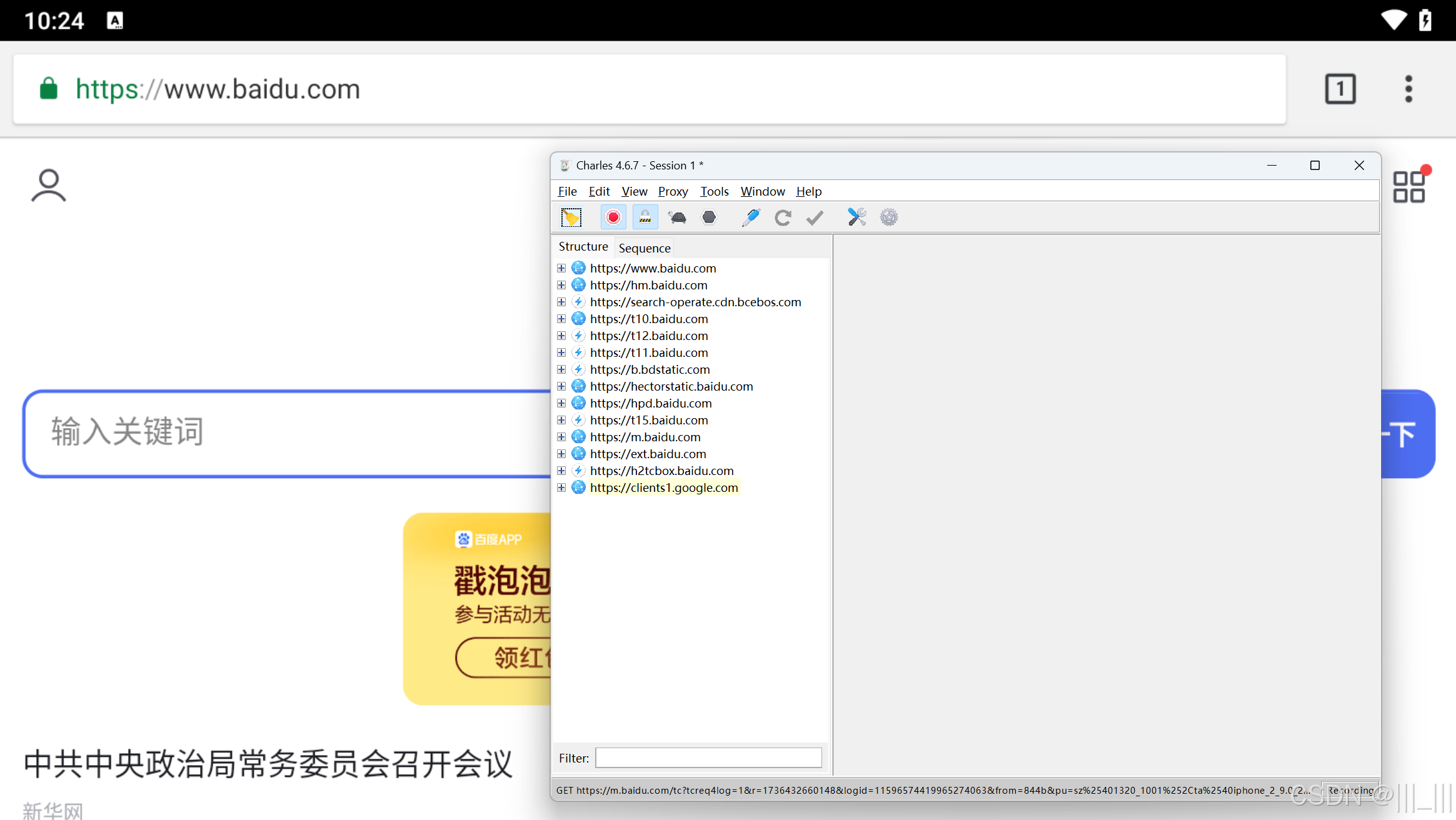Click the Validate checkmark icon
This screenshot has height=820, width=1456.
[815, 217]
